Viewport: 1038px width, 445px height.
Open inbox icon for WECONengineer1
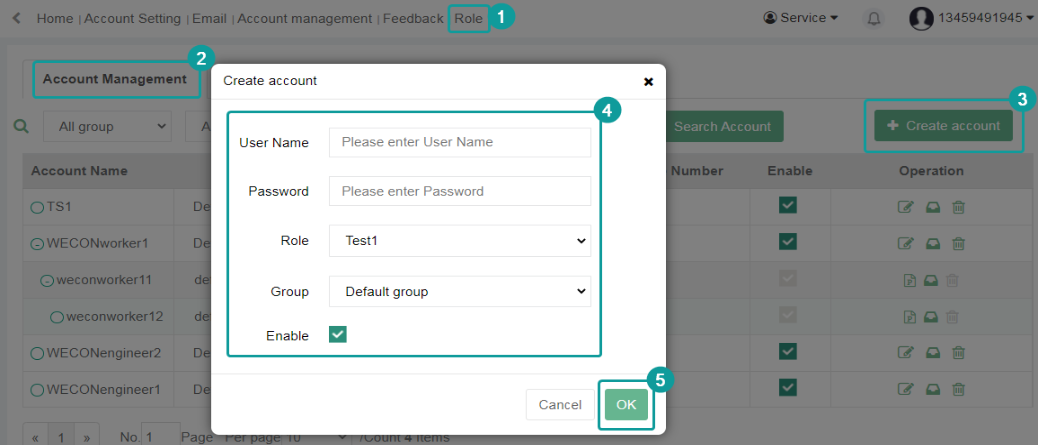pyautogui.click(x=933, y=389)
